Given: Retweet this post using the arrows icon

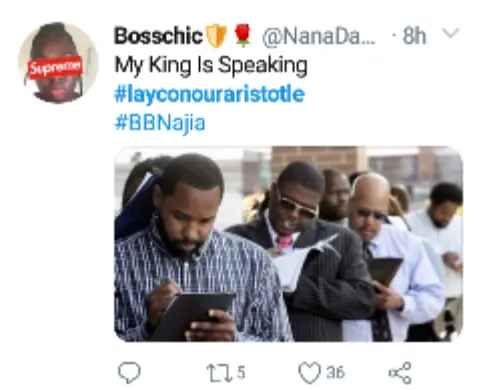Looking at the screenshot, I should click(219, 373).
